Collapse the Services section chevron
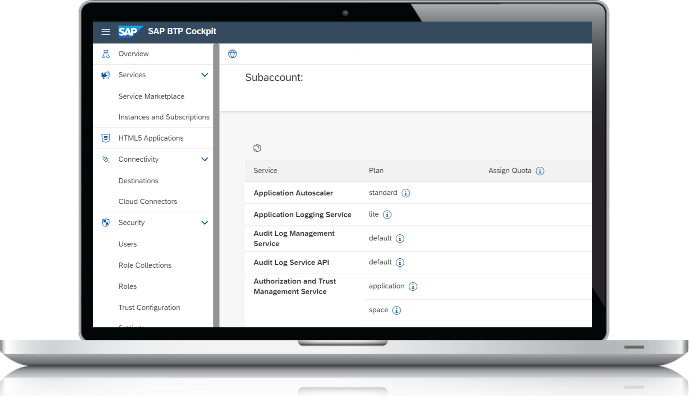The height and width of the screenshot is (396, 689). [205, 75]
